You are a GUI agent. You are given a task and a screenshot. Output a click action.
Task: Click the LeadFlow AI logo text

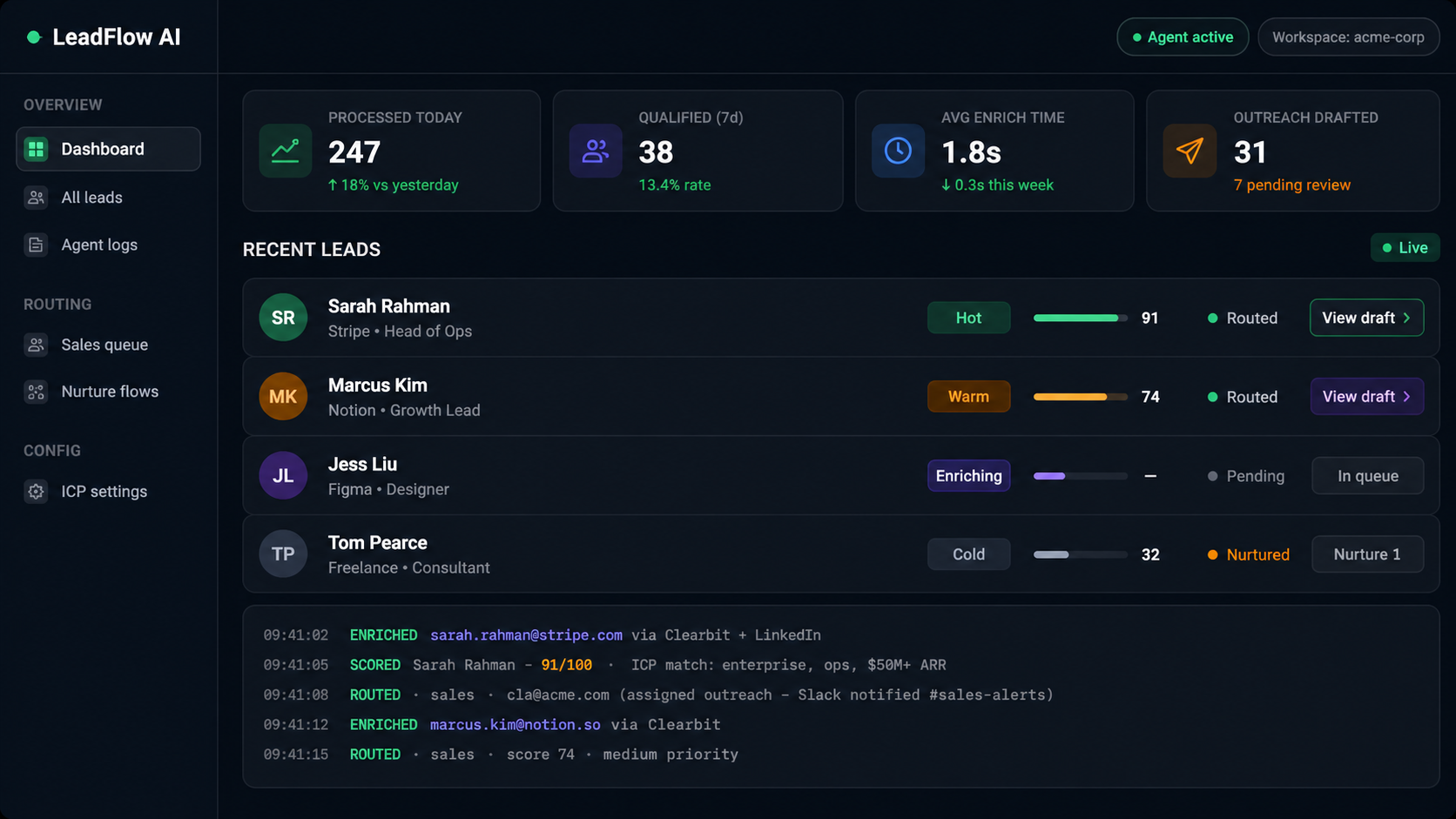coord(117,37)
